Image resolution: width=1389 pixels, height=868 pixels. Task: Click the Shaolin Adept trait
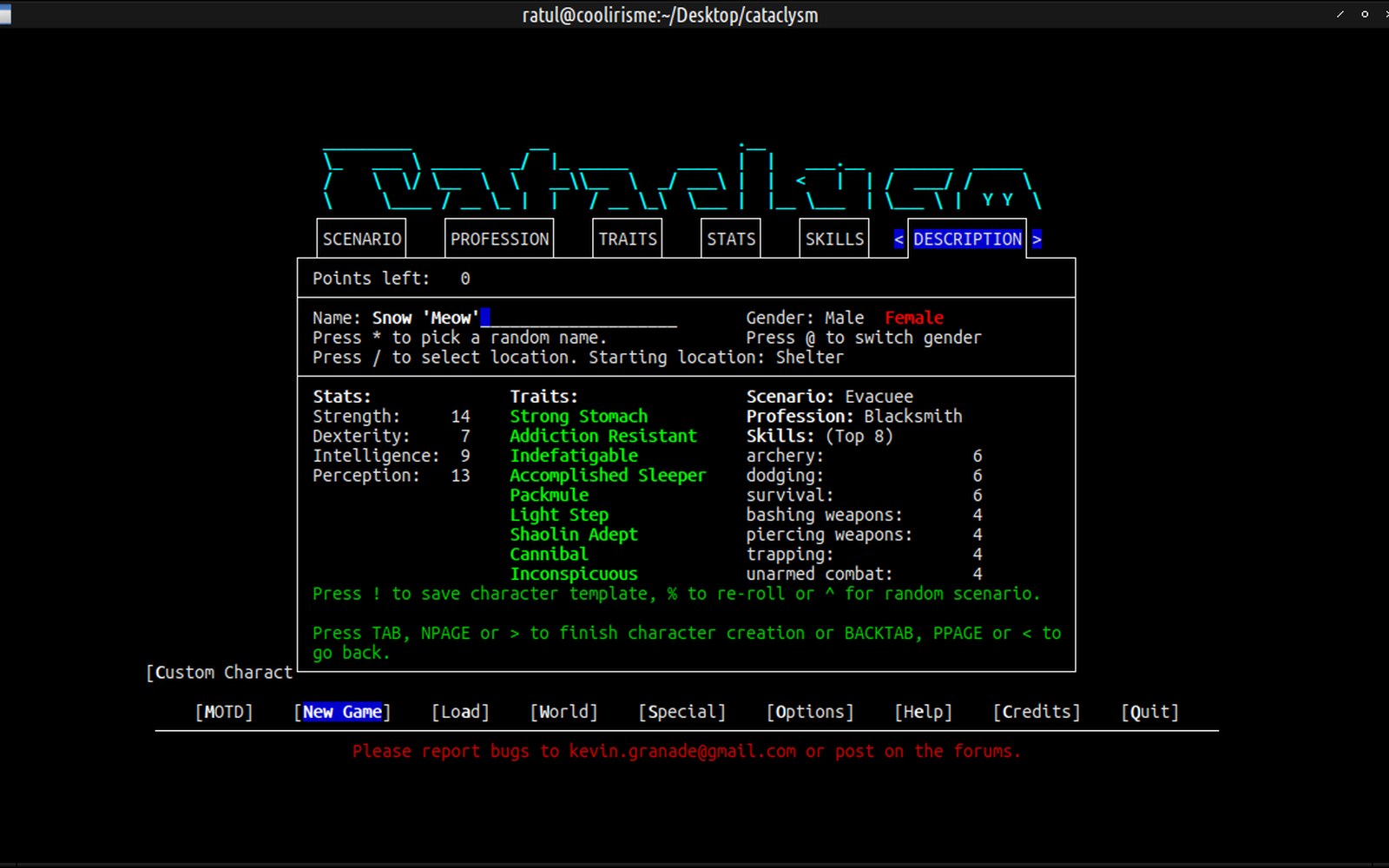(573, 535)
